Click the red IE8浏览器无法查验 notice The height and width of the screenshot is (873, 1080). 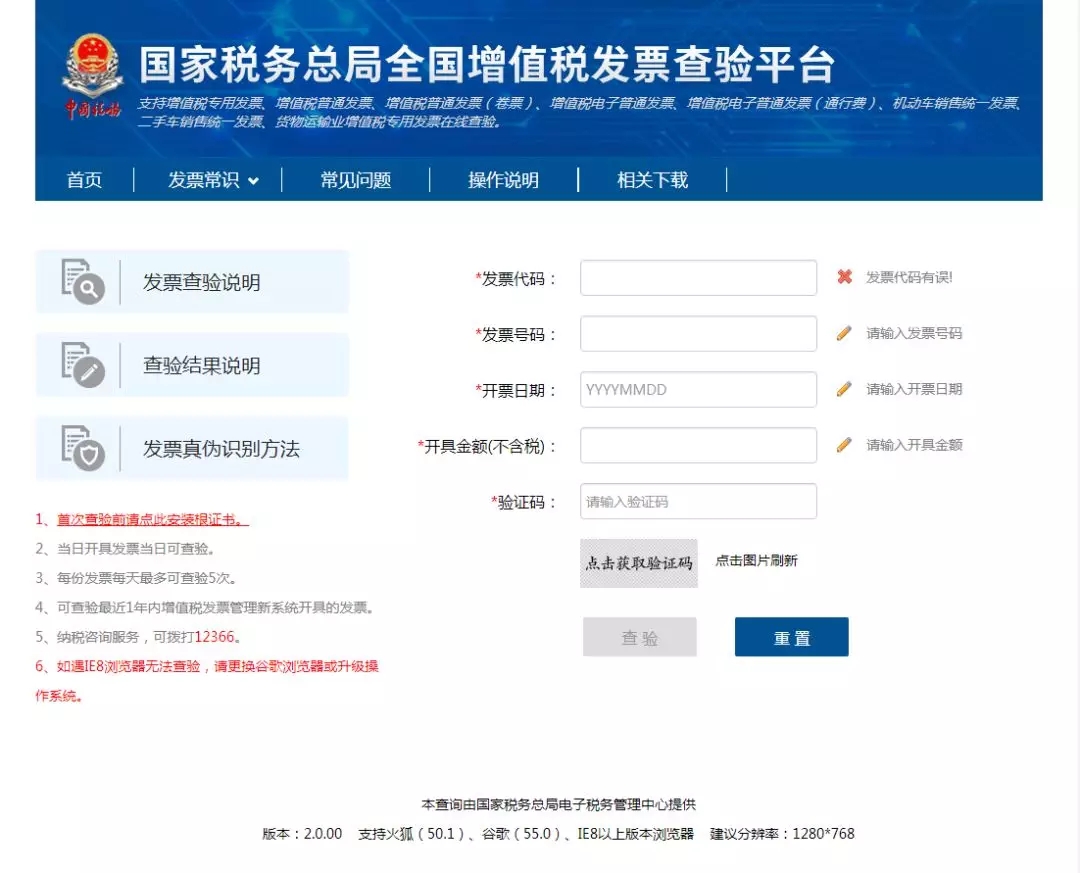pos(207,681)
